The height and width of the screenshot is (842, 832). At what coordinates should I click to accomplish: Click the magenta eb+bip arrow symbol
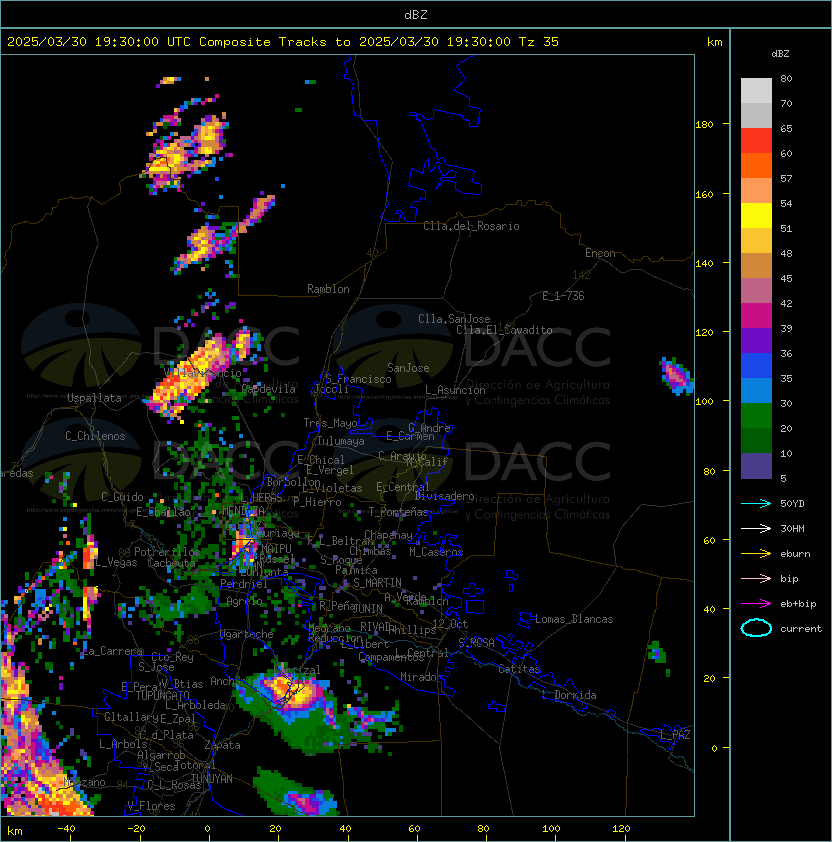click(x=756, y=604)
